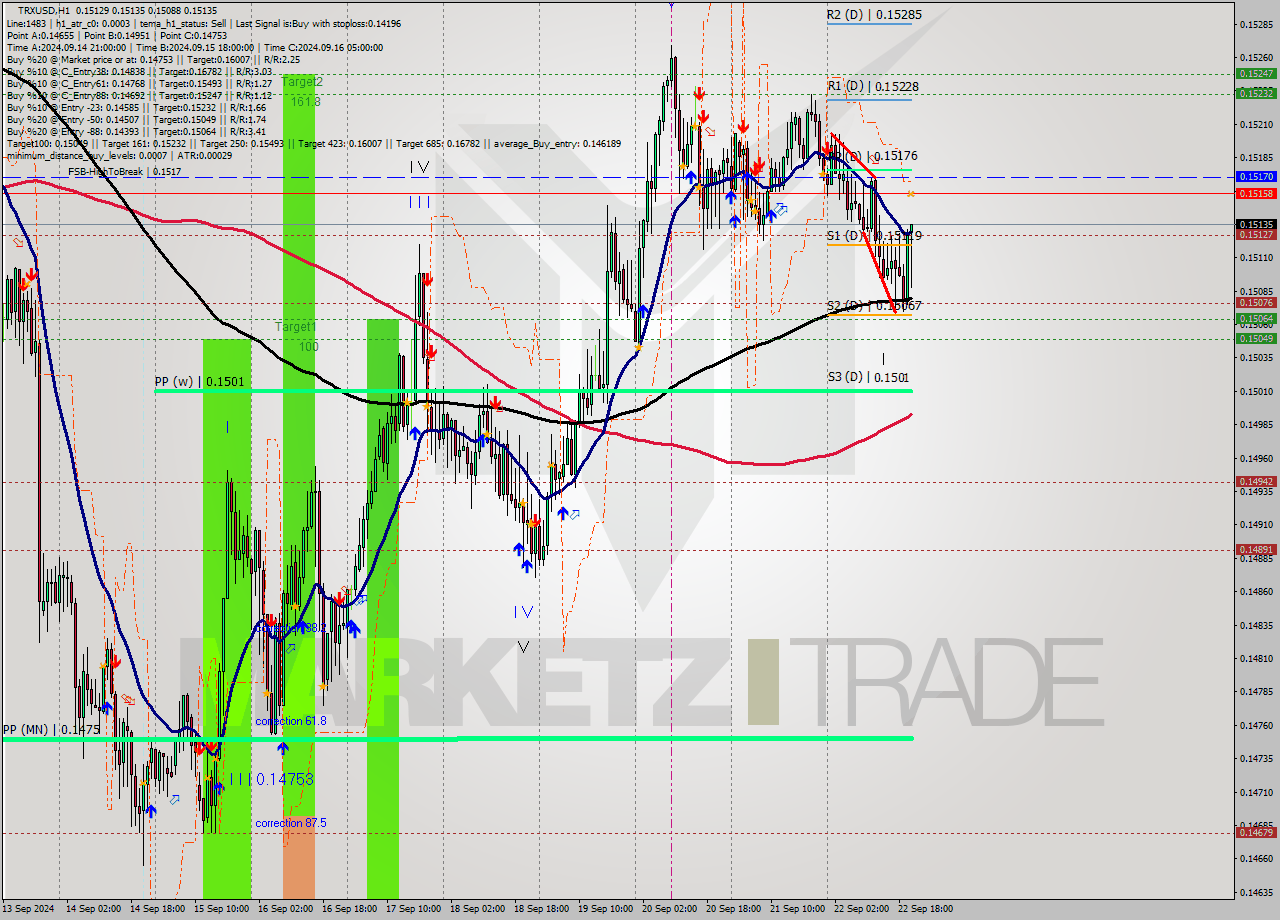
Task: Click the red 0.14679 price tag
Action: click(x=1256, y=832)
